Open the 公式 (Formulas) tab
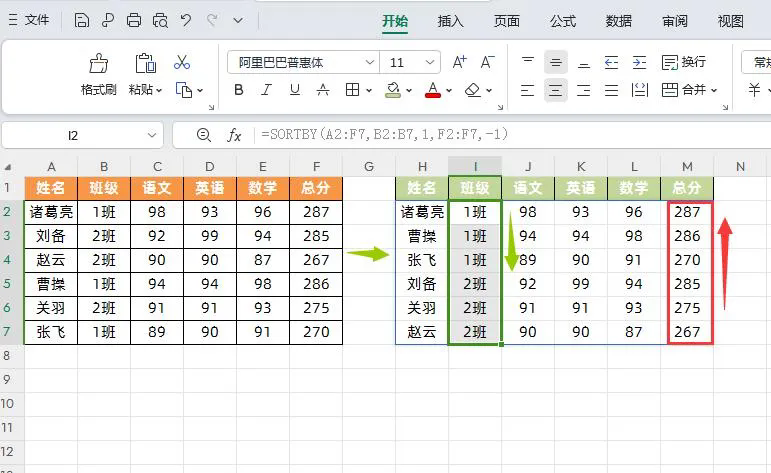 coord(563,20)
